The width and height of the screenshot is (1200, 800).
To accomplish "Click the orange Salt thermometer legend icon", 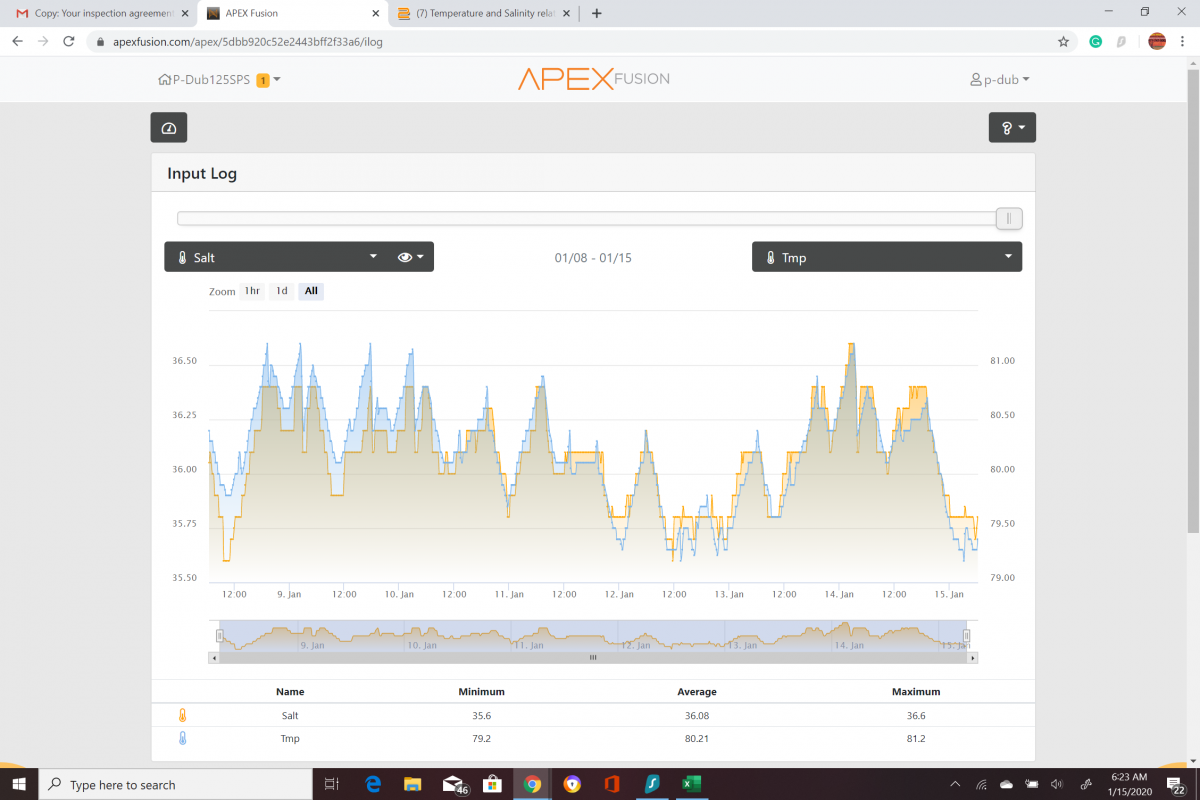I will click(x=182, y=716).
